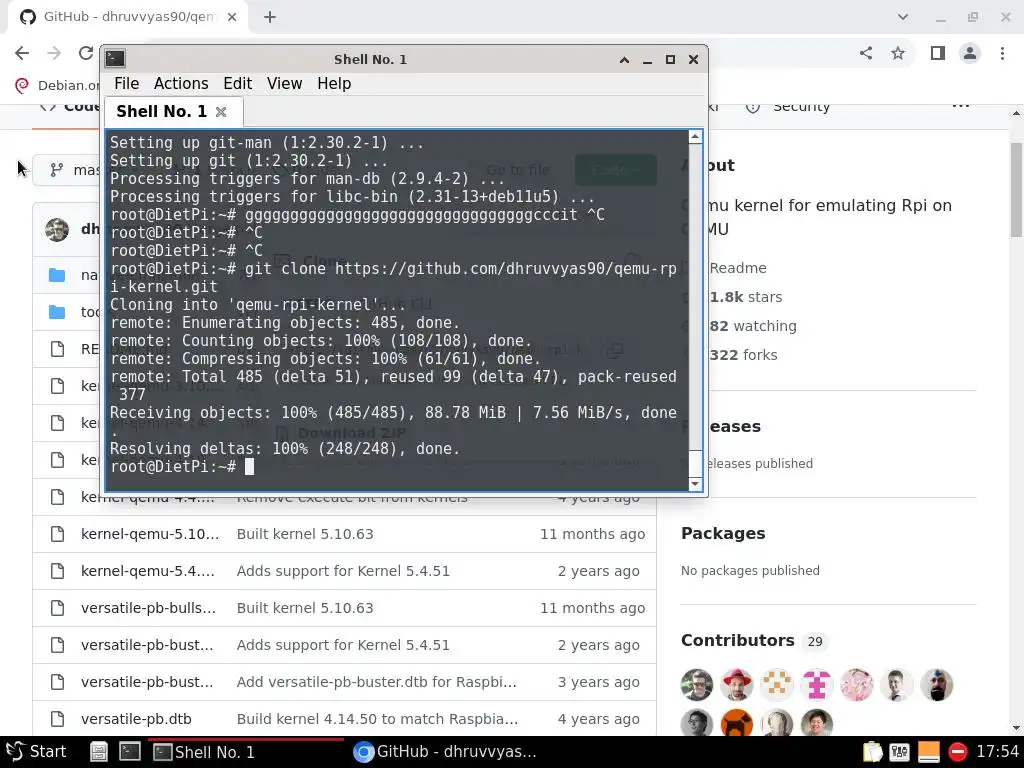Open Chrome profile avatar menu
The width and height of the screenshot is (1024, 768).
point(970,53)
